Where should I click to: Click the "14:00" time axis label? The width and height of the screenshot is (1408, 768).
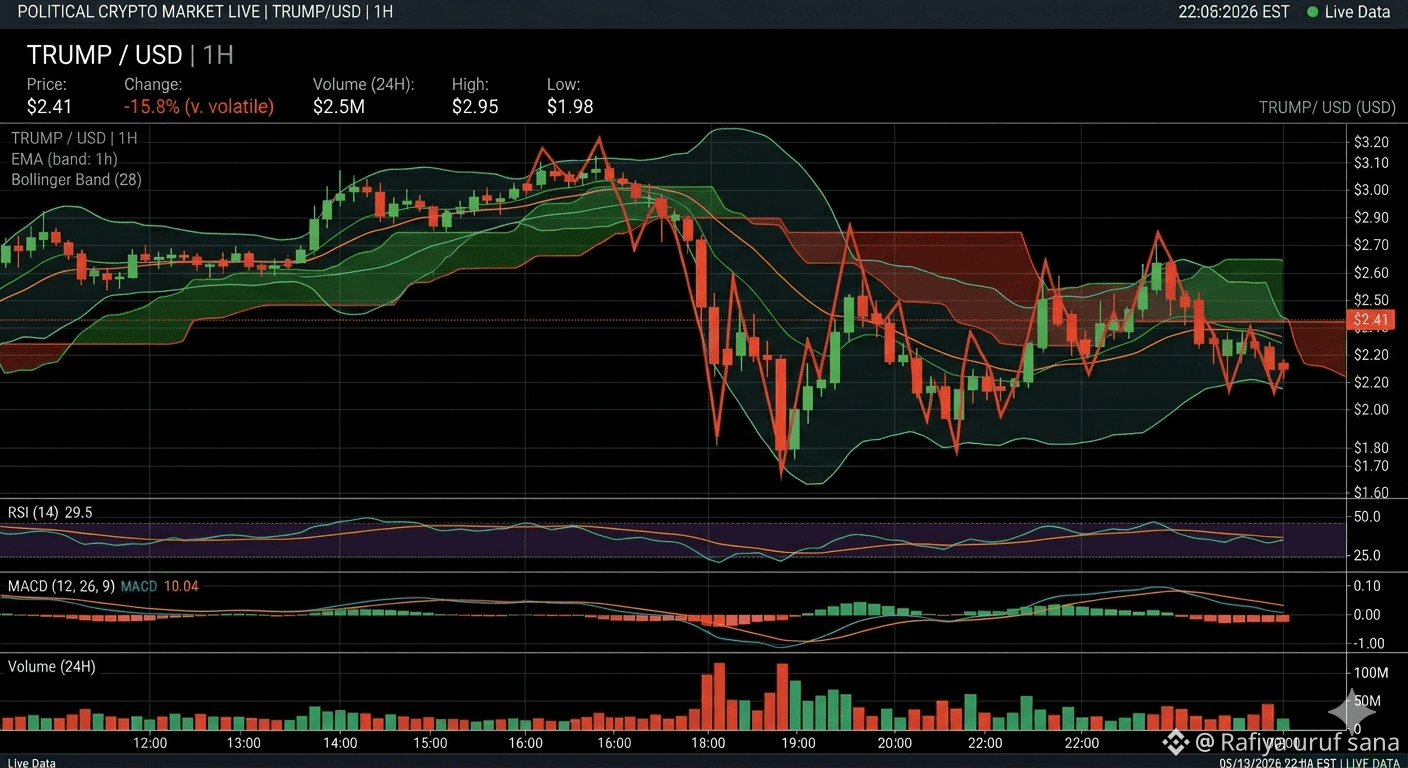pos(340,744)
